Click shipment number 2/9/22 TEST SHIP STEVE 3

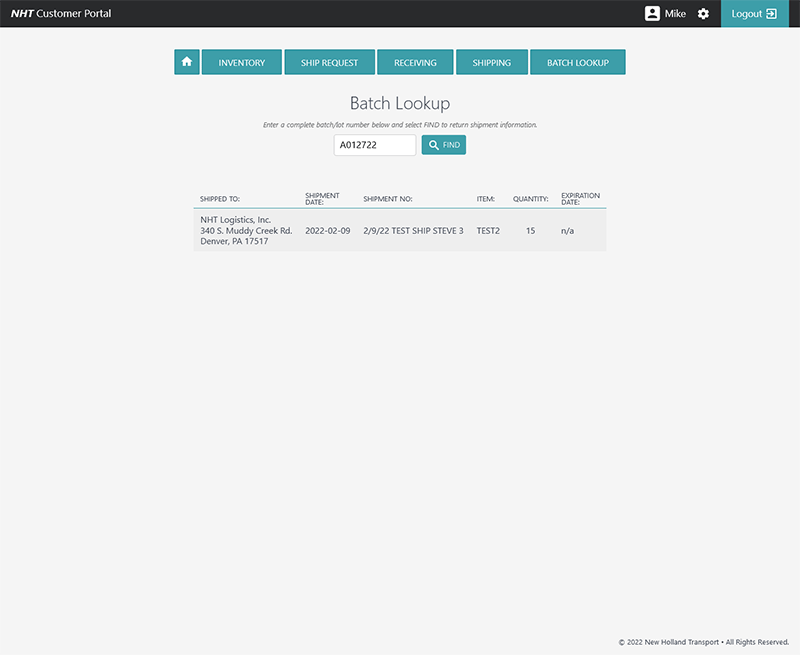click(x=413, y=231)
